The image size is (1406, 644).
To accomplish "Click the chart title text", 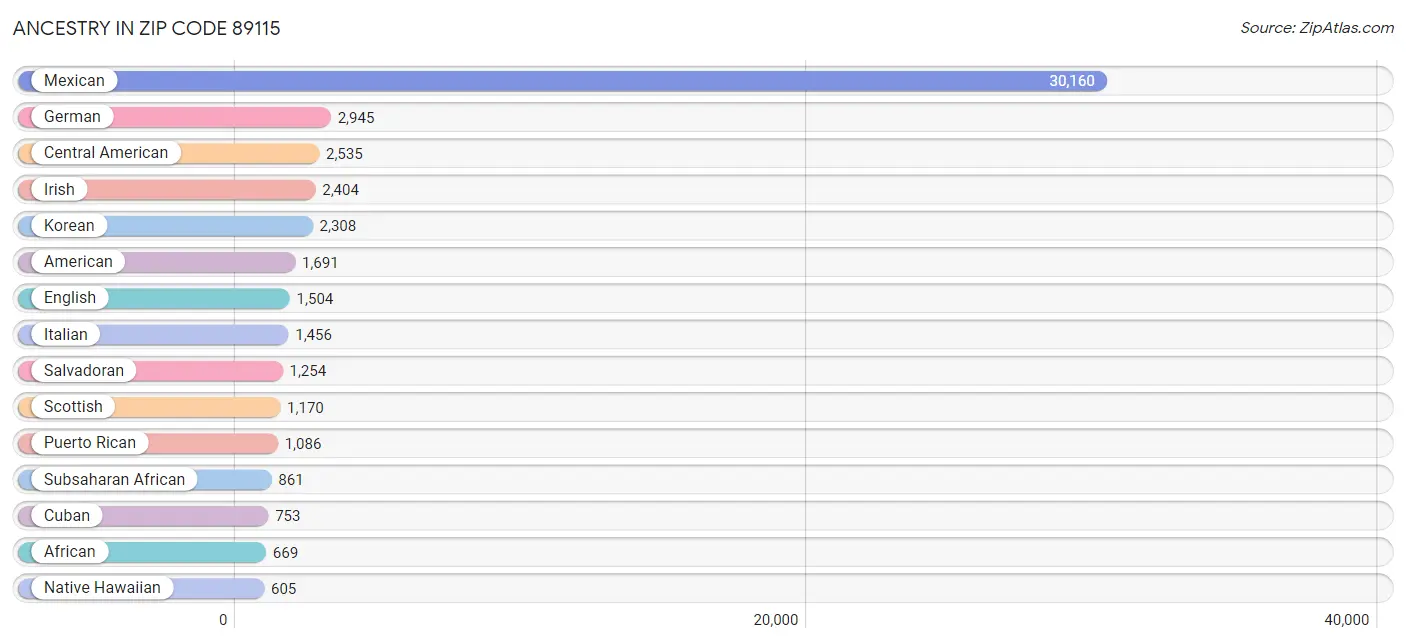I will pos(146,29).
